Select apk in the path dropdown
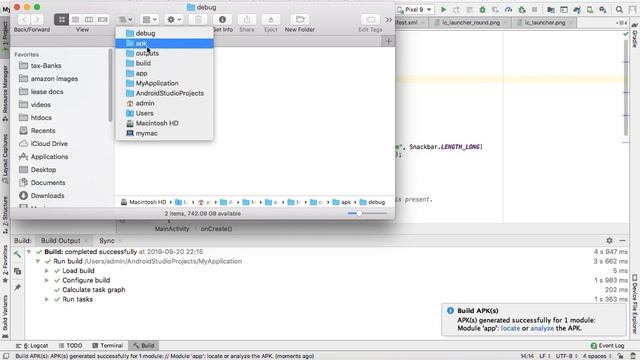 [164, 43]
